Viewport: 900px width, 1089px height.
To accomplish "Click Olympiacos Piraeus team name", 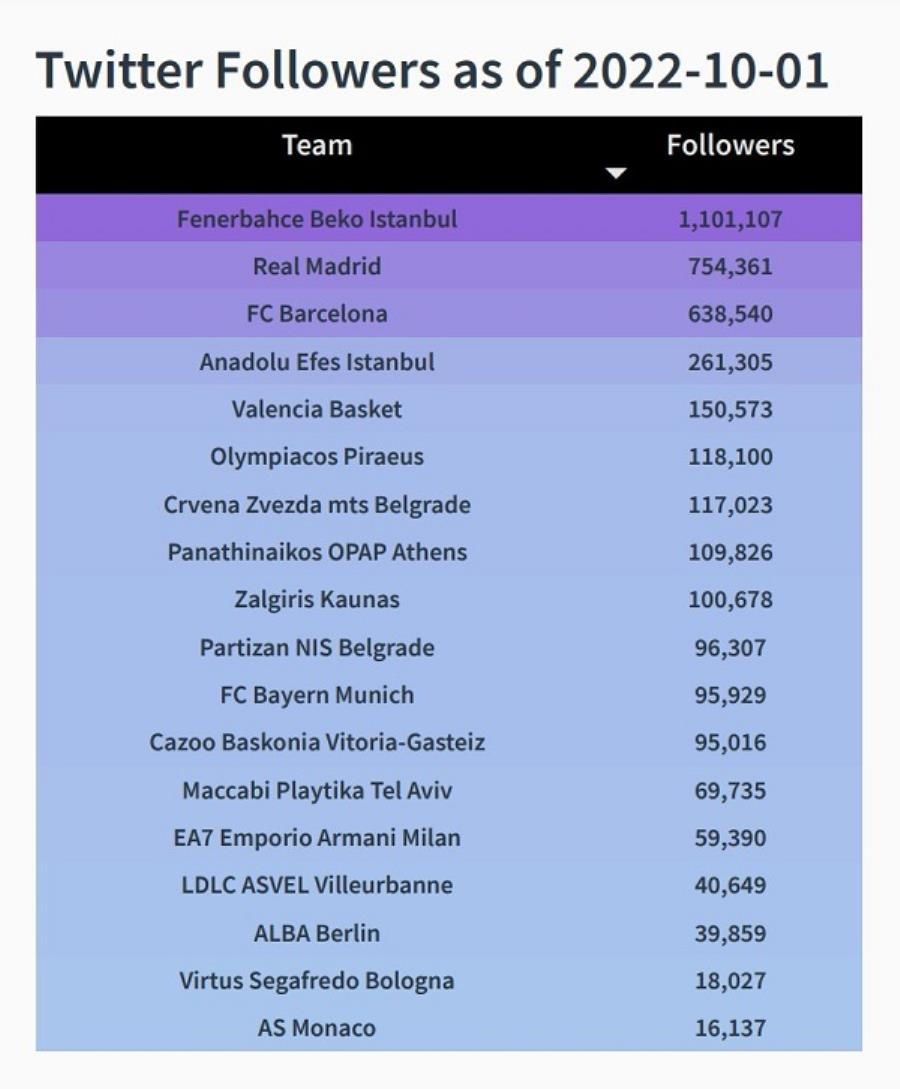I will [x=317, y=457].
